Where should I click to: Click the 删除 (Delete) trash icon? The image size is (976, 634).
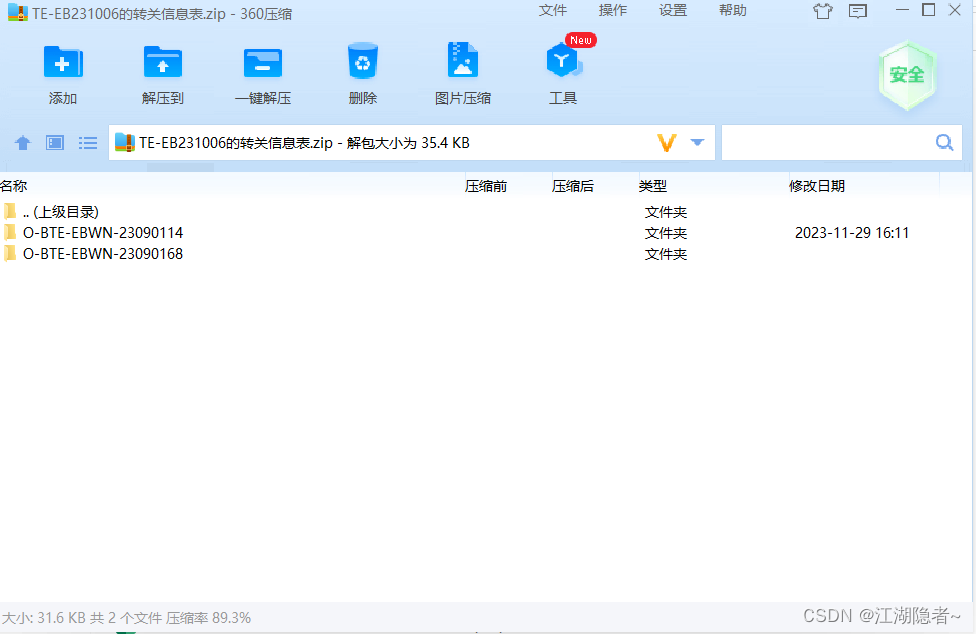363,61
